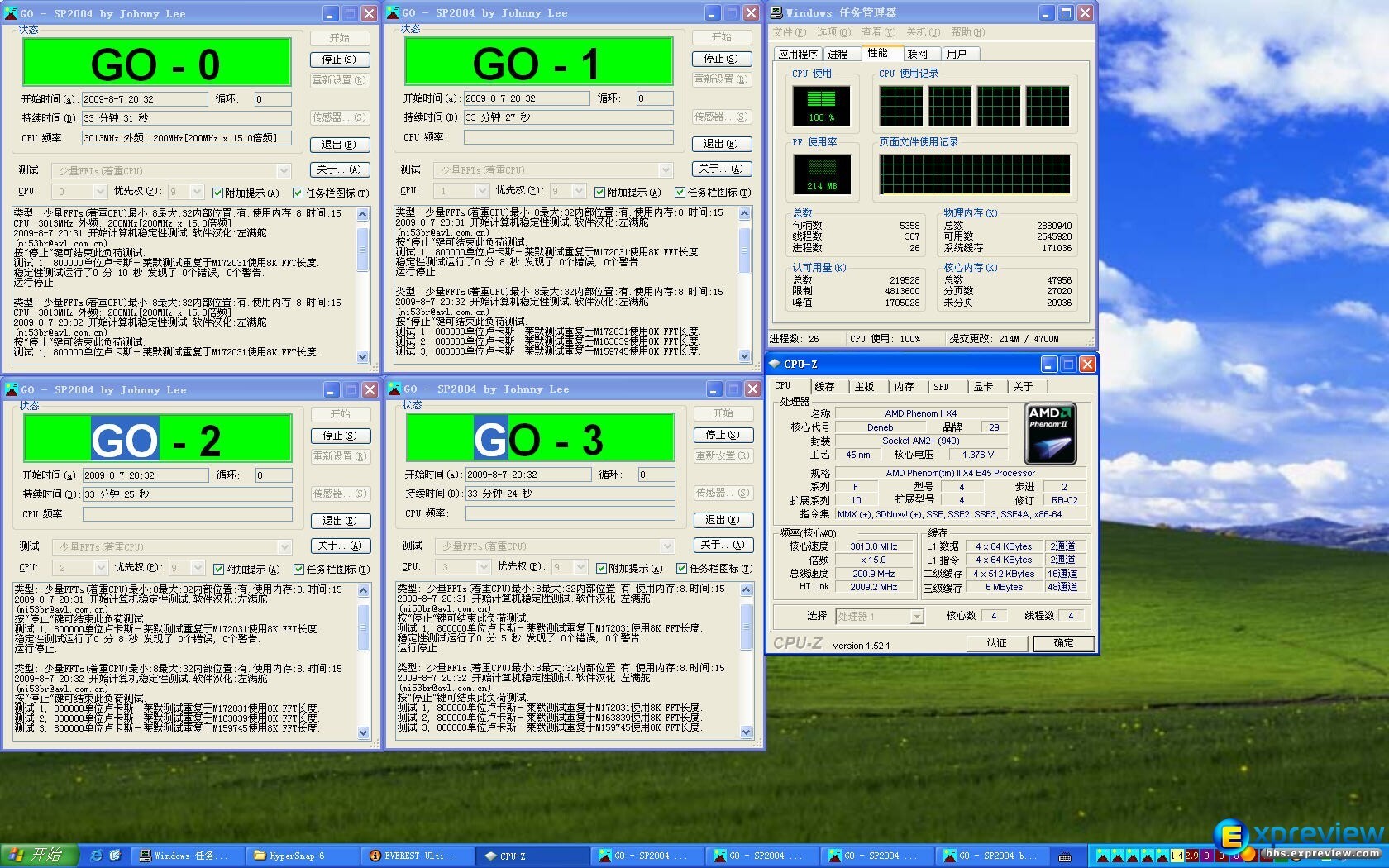Open EVEREST Ultimate from the taskbar
The width and height of the screenshot is (1389, 868).
click(x=418, y=856)
